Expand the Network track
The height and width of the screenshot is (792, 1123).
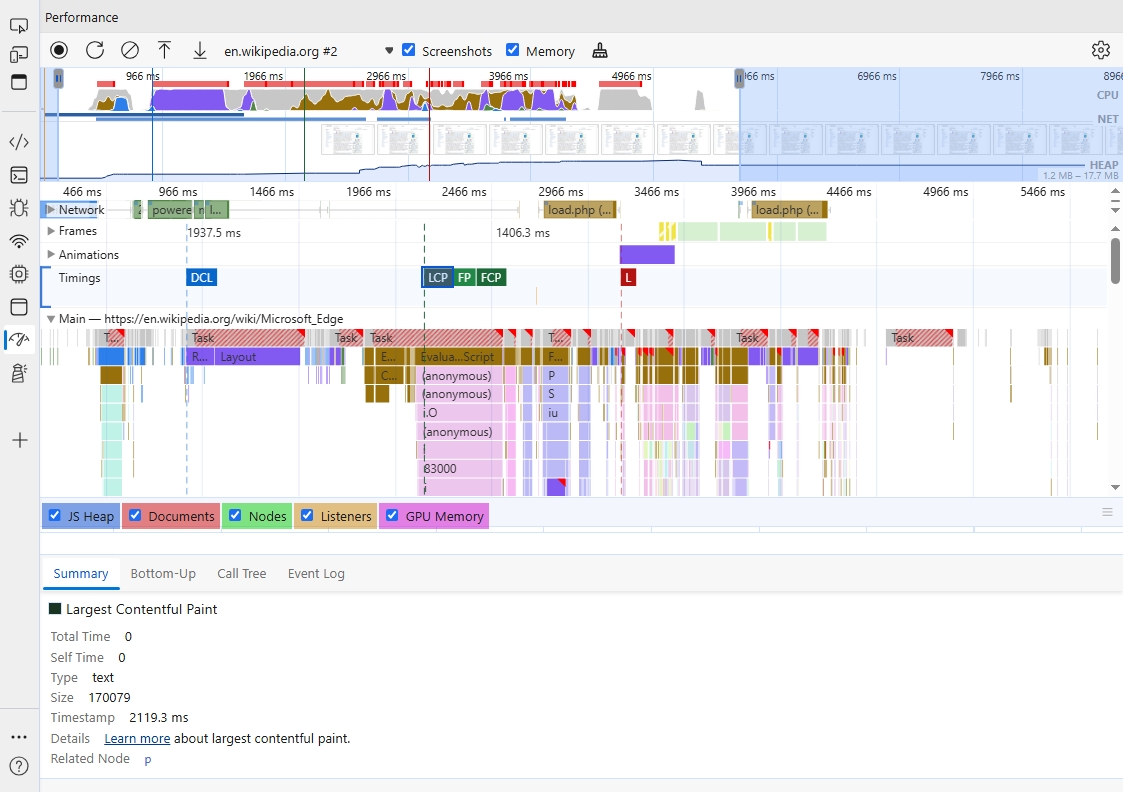point(50,210)
